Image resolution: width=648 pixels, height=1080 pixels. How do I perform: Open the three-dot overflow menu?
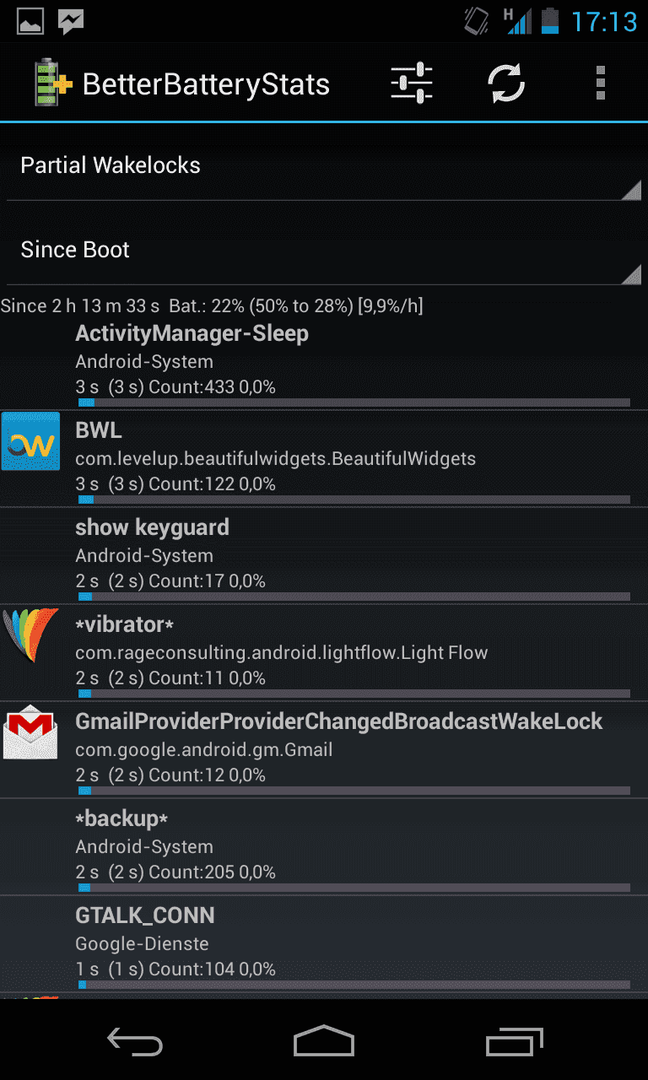600,83
